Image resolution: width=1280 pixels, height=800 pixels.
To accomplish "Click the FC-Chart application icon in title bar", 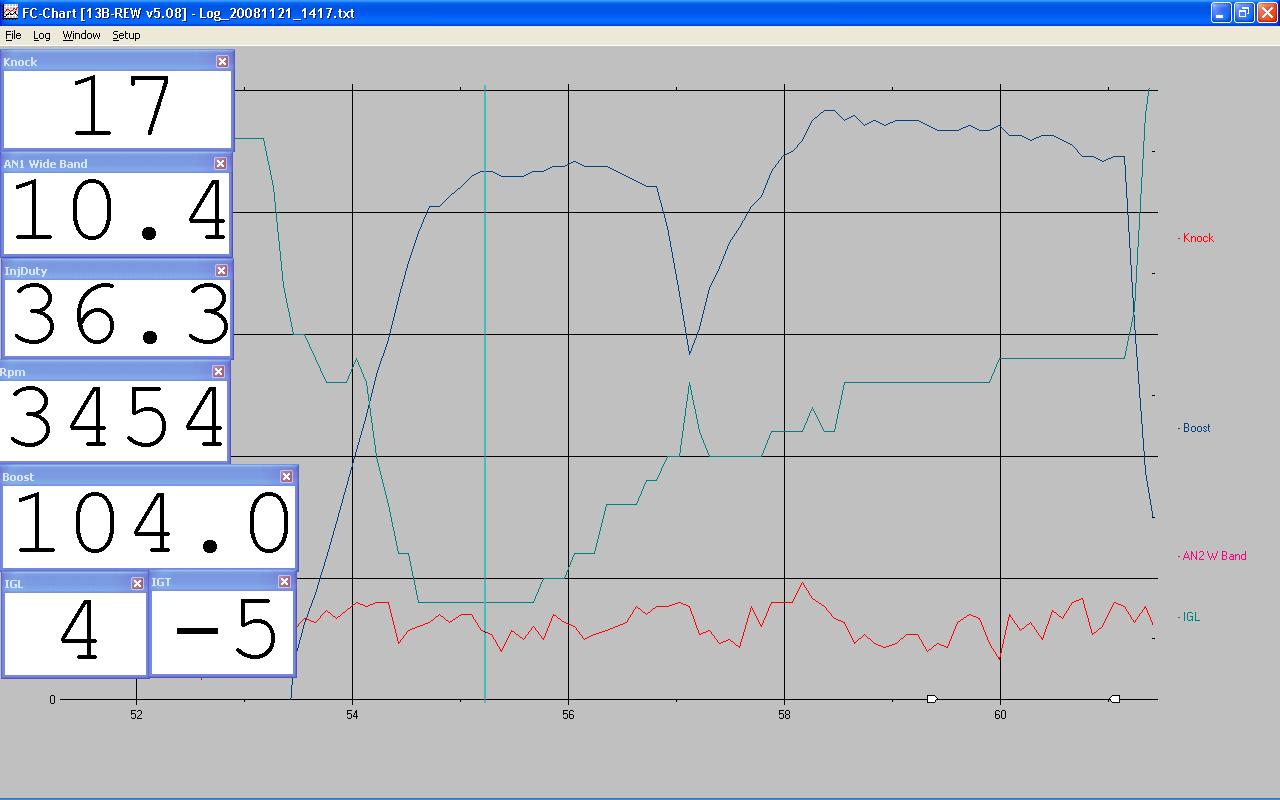I will 11,13.
